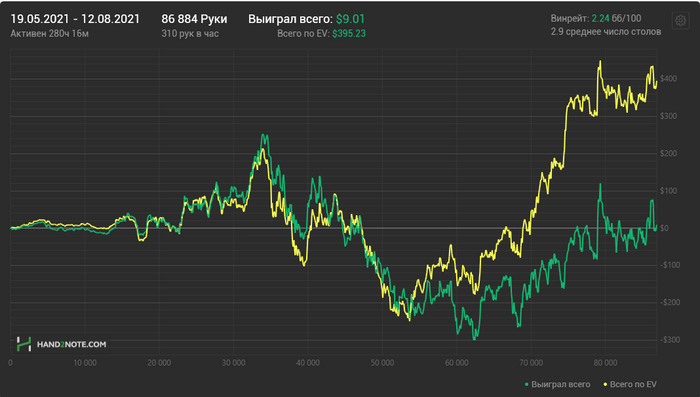Image resolution: width=700 pixels, height=397 pixels.
Task: Click the 40 000 x-axis label
Action: pos(308,363)
